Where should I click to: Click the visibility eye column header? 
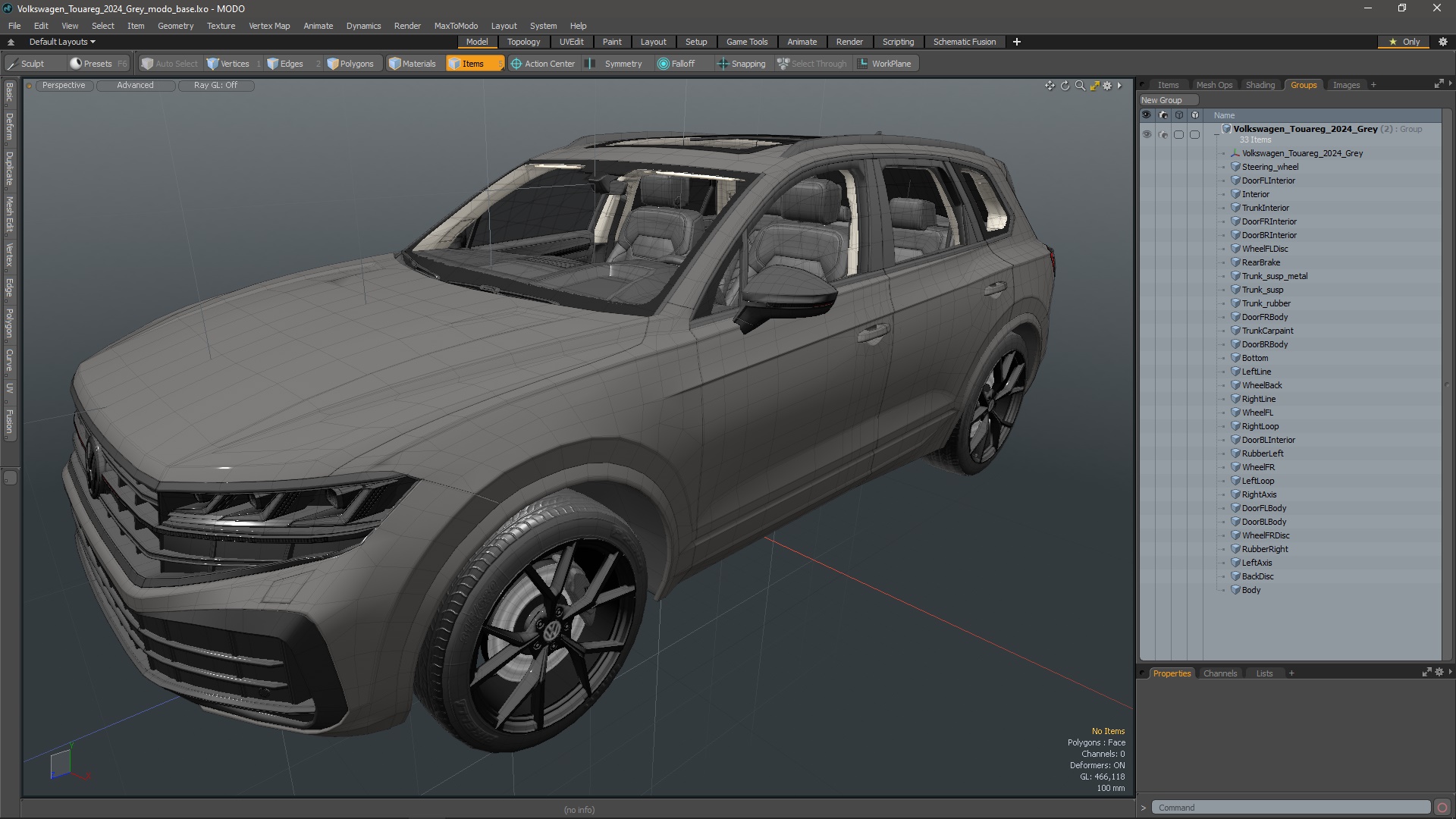click(x=1146, y=115)
